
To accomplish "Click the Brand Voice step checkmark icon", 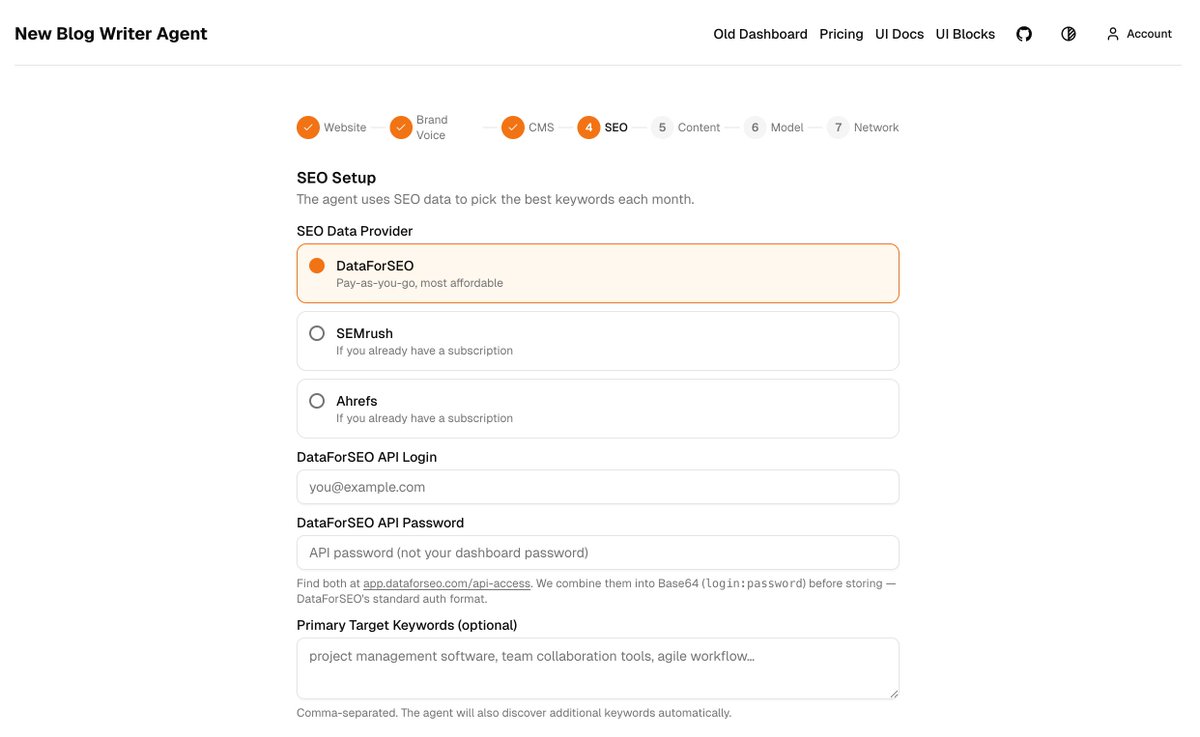I will (401, 128).
